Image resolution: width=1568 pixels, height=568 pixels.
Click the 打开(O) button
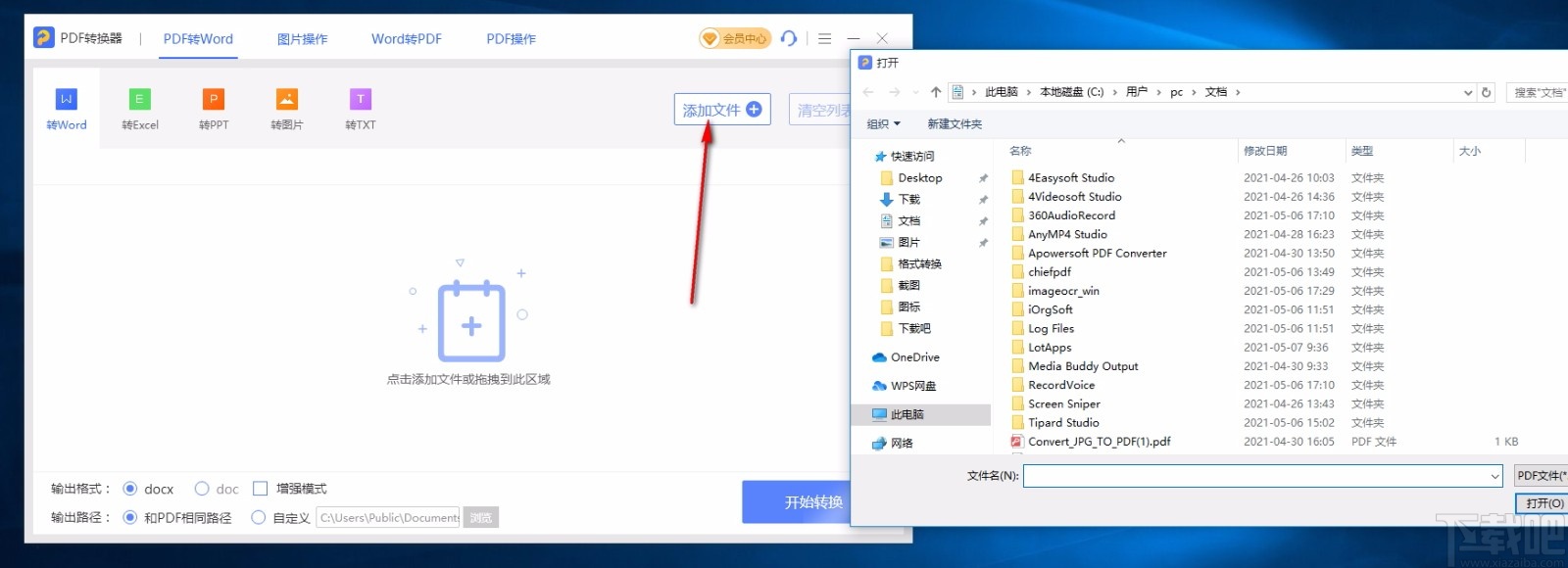pos(1543,503)
